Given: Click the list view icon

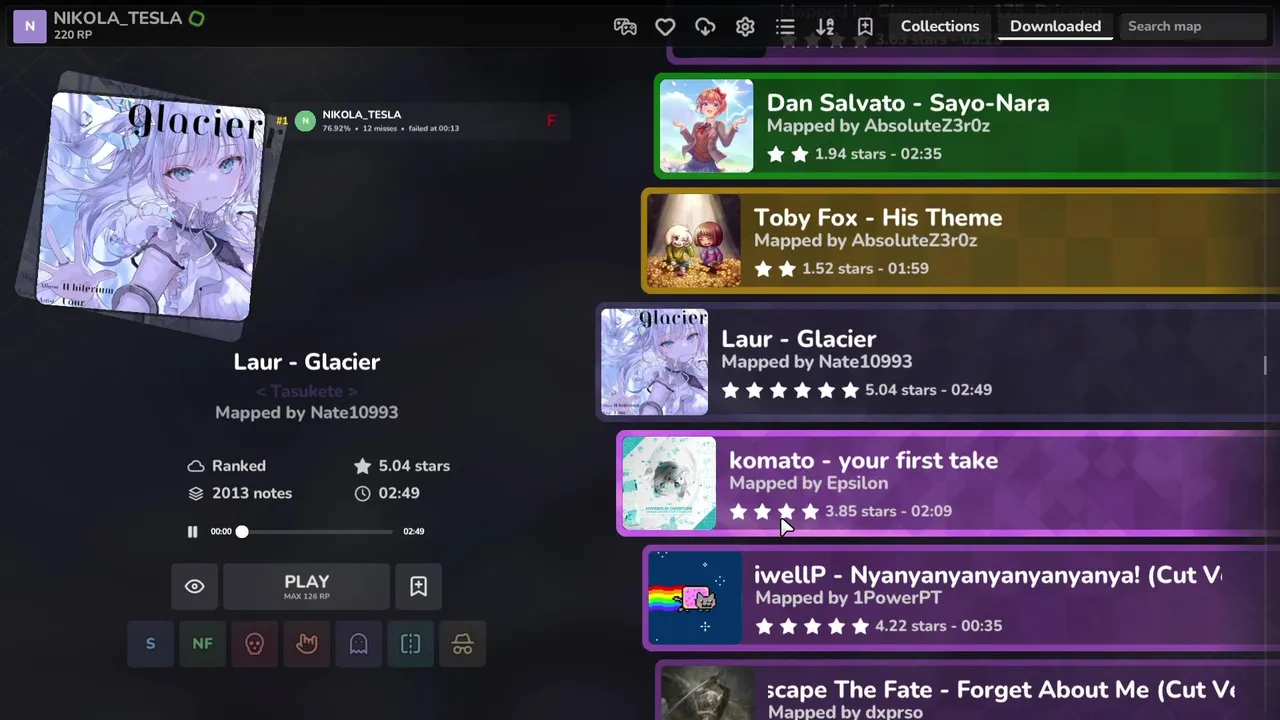Looking at the screenshot, I should click(785, 27).
